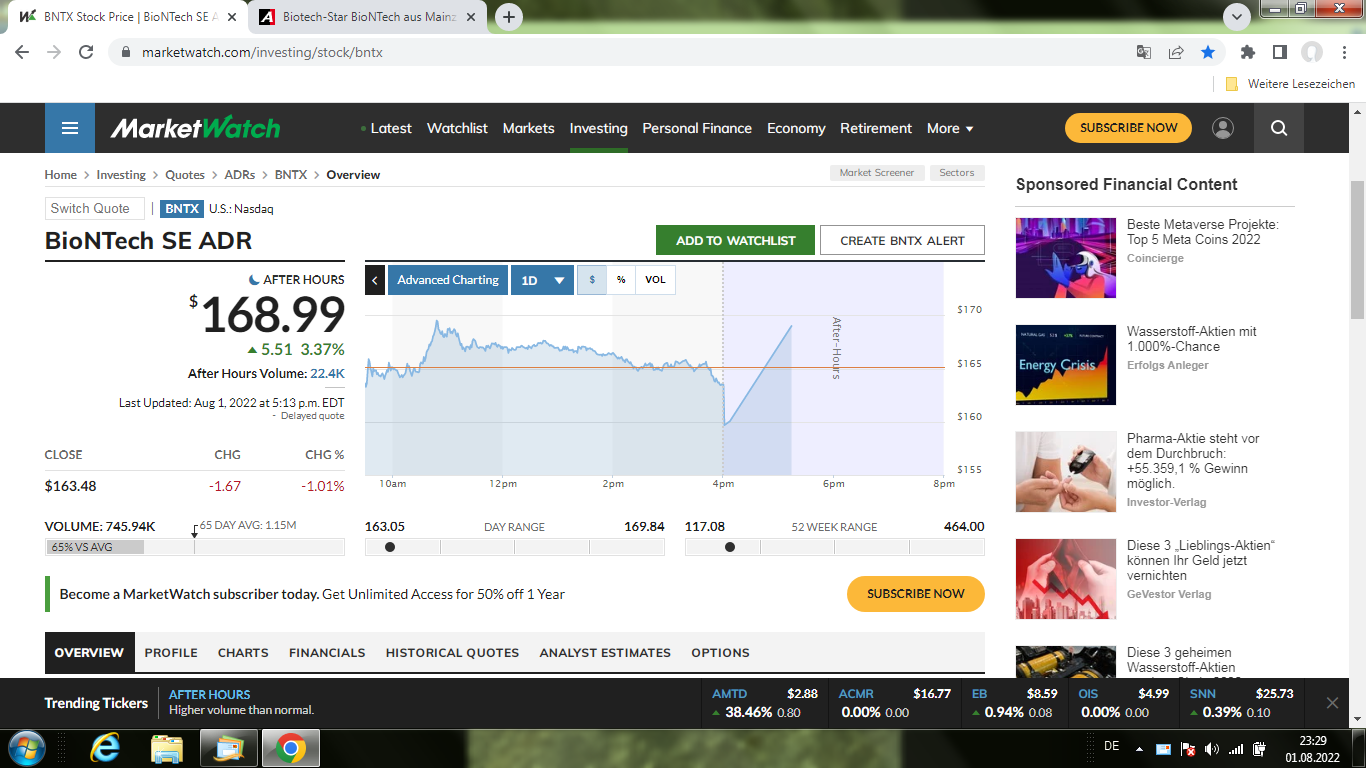Launch Internet Explorer from the taskbar
The image size is (1366, 768).
click(105, 748)
